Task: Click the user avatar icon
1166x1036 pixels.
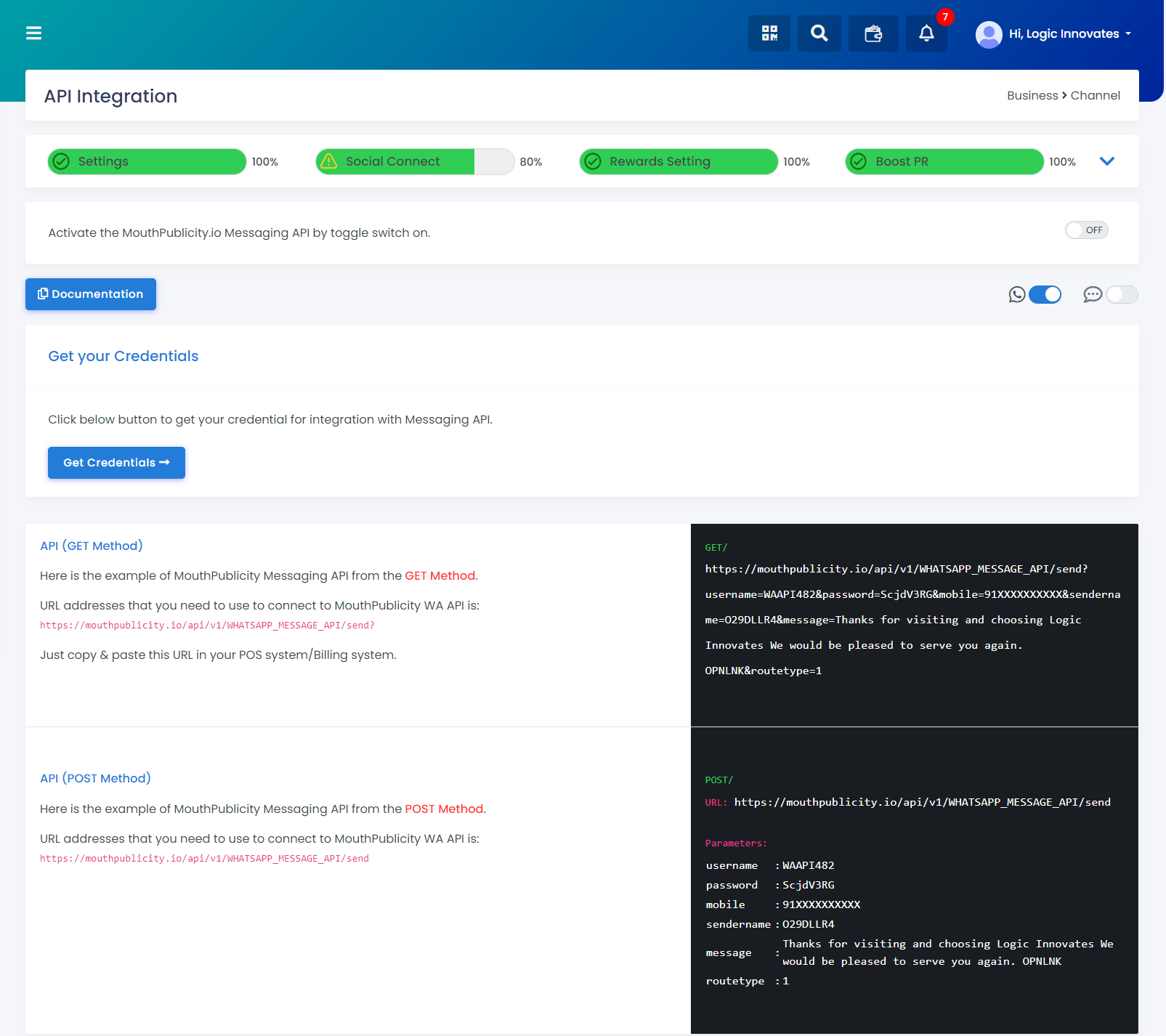Action: point(989,34)
